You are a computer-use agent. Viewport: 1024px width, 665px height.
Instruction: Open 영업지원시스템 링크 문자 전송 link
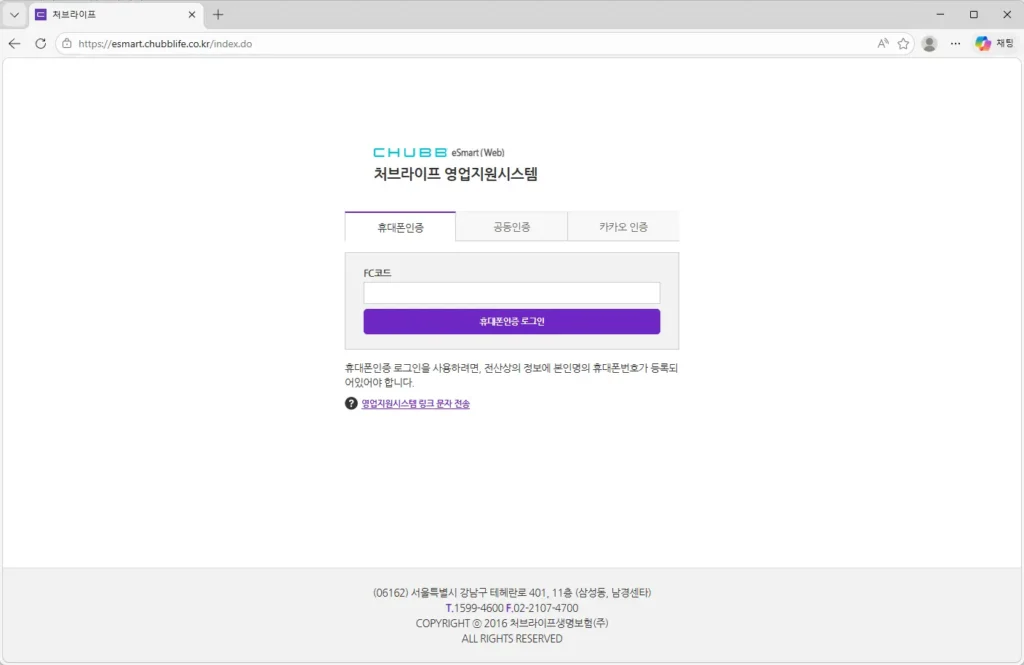tap(415, 404)
